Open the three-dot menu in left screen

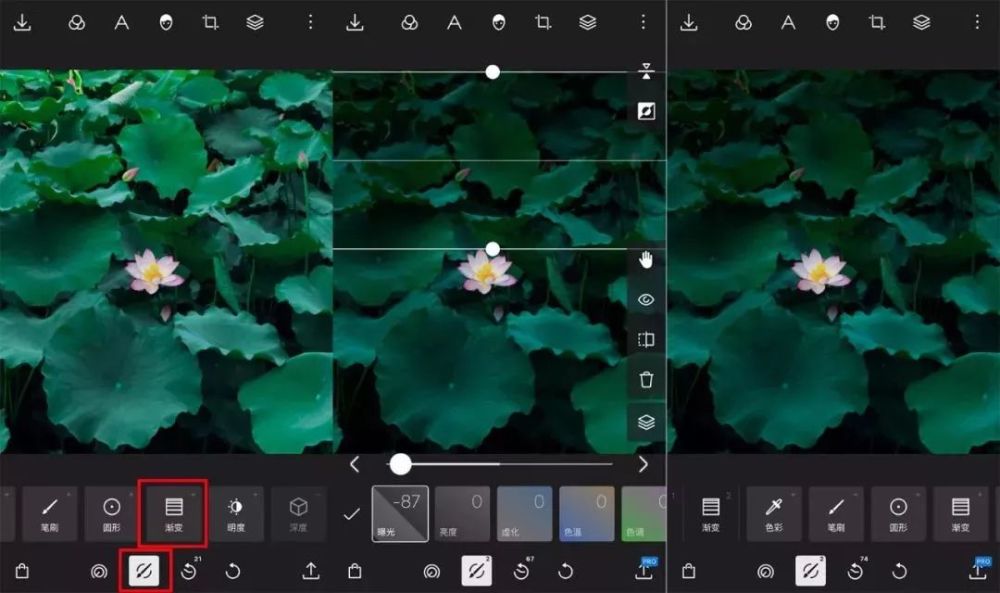click(311, 22)
